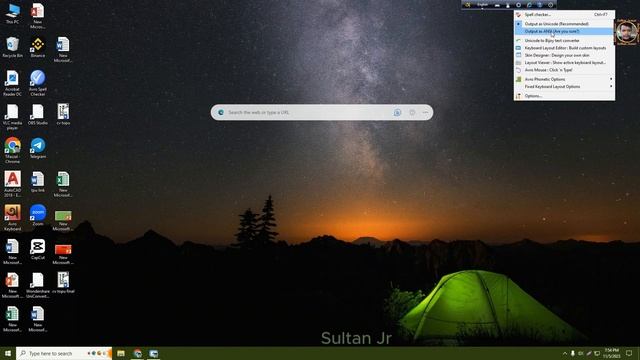The image size is (640, 360).
Task: Open the three-dots menu in search bar
Action: [x=425, y=112]
